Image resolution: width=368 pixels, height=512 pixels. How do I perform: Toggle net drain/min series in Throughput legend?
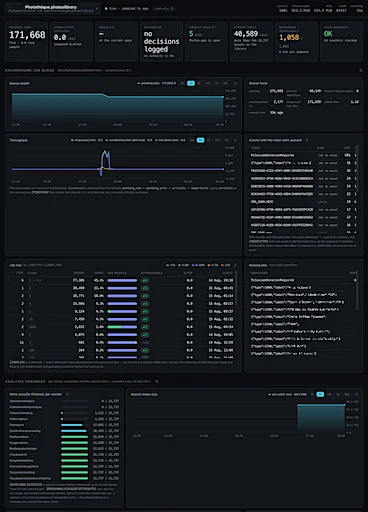tap(170, 140)
